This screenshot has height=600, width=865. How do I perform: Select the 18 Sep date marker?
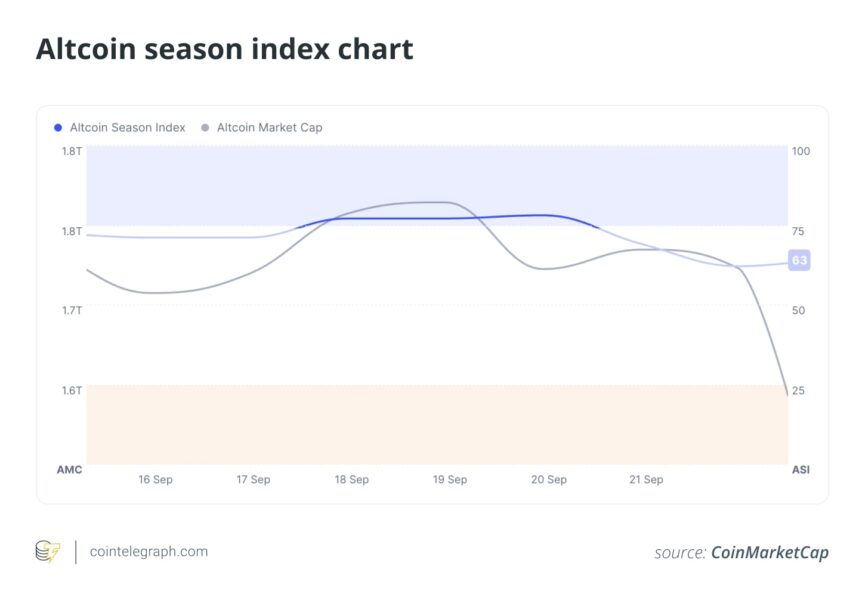pos(351,480)
